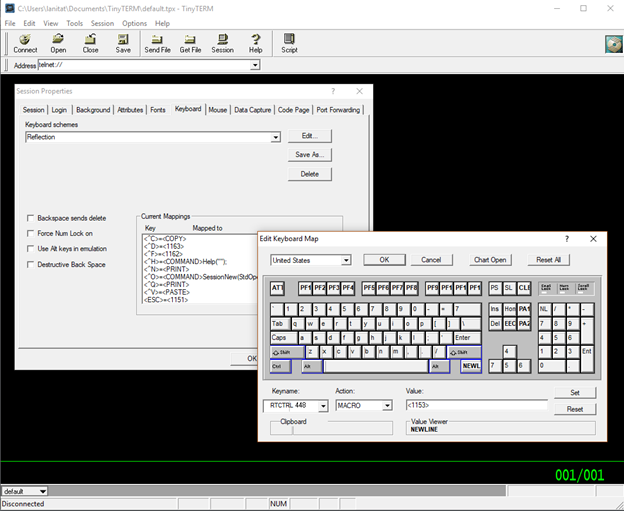Click OK in Edit Keyboard Map
This screenshot has width=624, height=511.
coord(384,260)
